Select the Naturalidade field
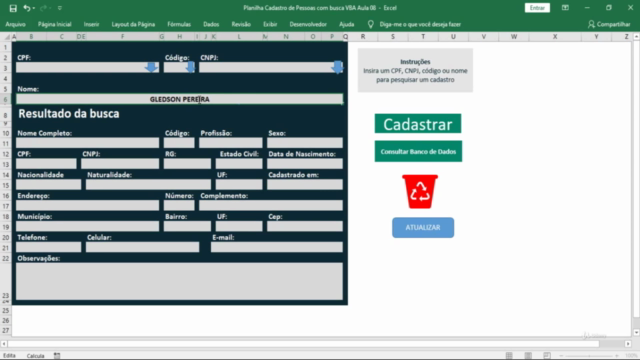The height and width of the screenshot is (360, 640). pyautogui.click(x=148, y=184)
